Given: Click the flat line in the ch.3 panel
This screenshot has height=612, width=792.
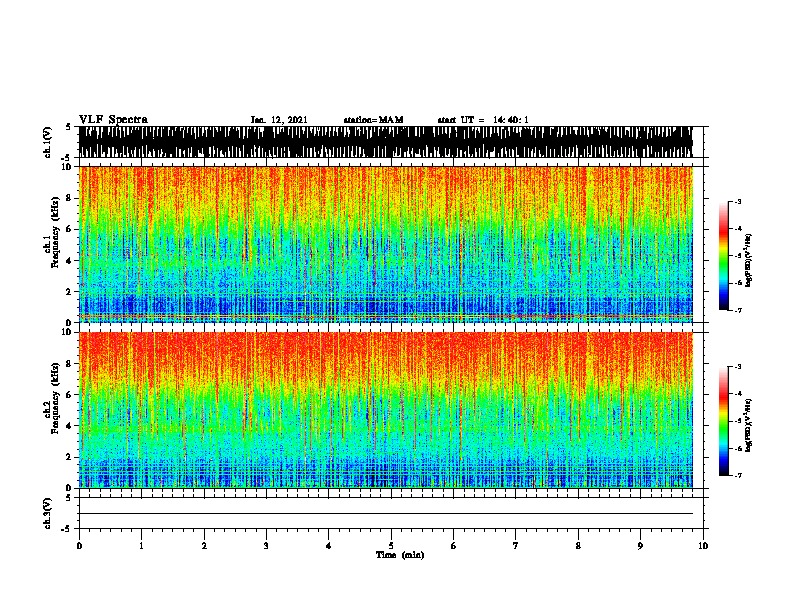Looking at the screenshot, I should (x=385, y=514).
